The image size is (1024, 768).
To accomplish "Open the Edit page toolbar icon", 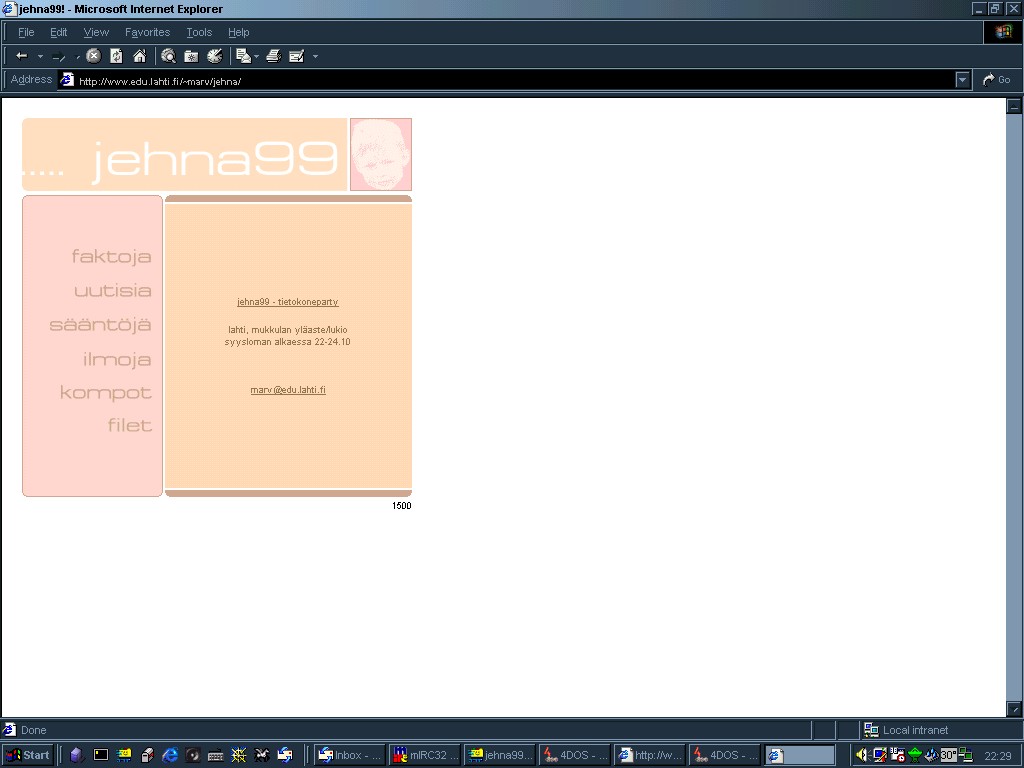I will coord(296,56).
